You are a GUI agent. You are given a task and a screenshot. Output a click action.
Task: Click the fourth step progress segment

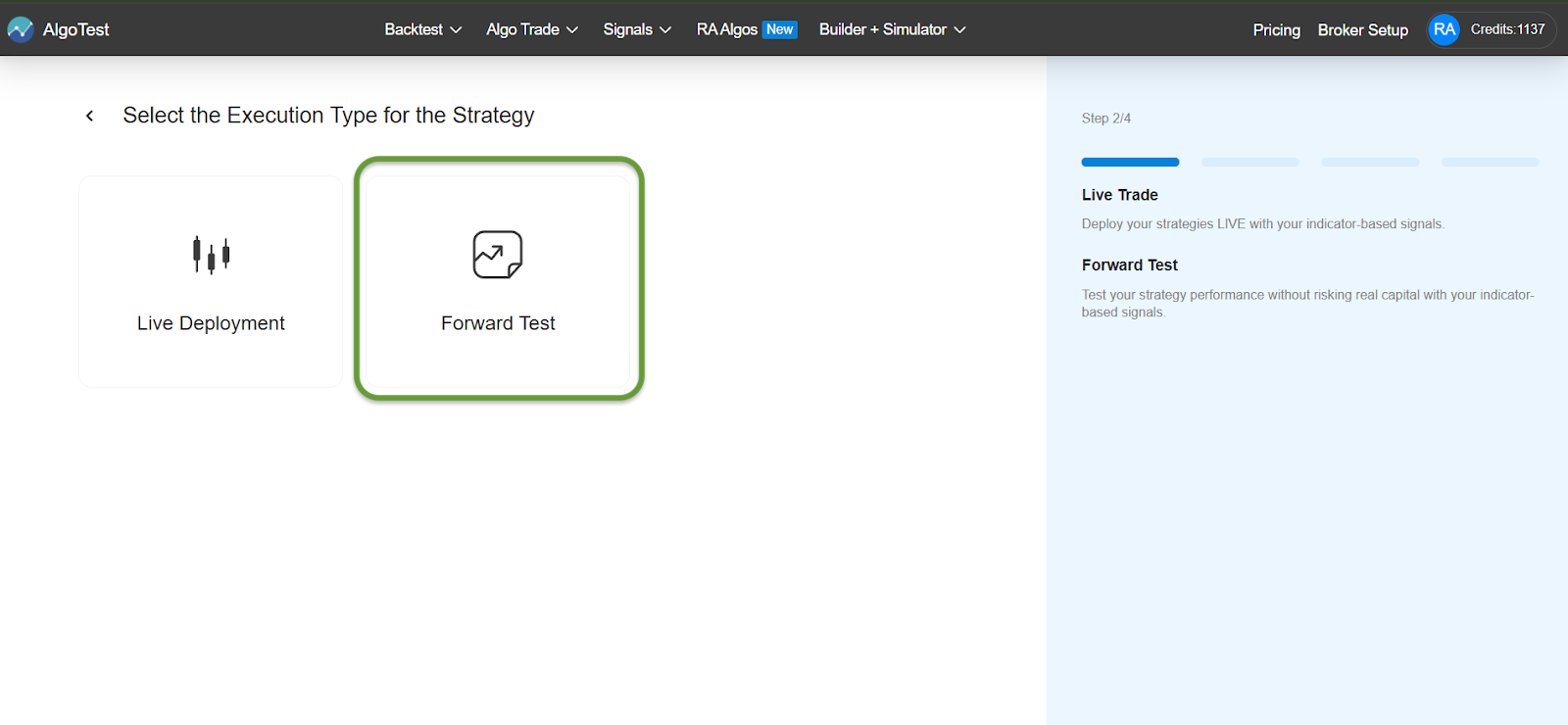1491,162
